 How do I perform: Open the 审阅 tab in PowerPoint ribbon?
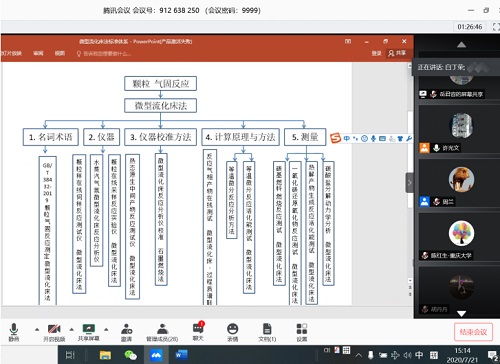point(38,53)
